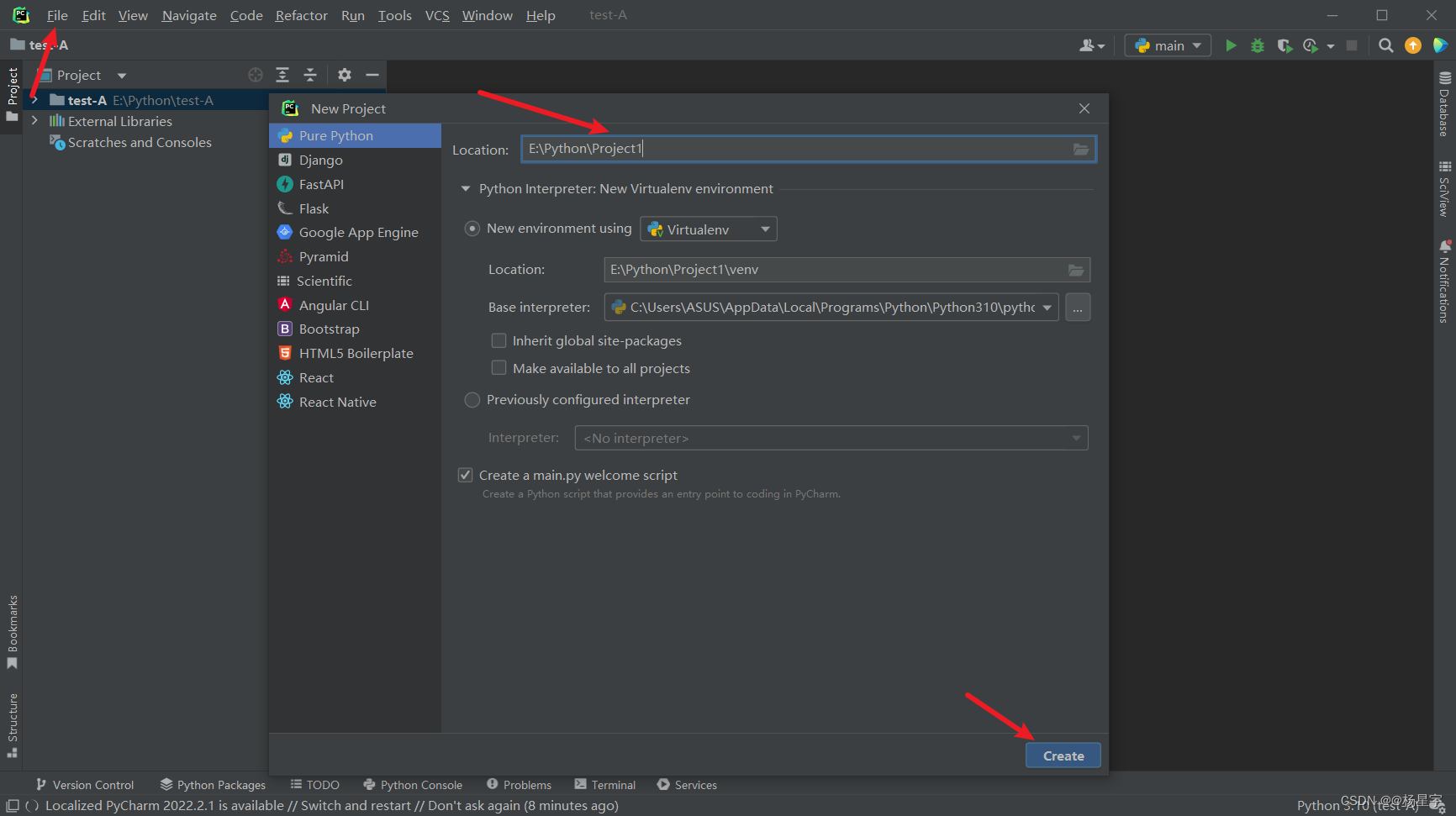Switch to the Terminal tab
The width and height of the screenshot is (1456, 816).
tap(604, 785)
